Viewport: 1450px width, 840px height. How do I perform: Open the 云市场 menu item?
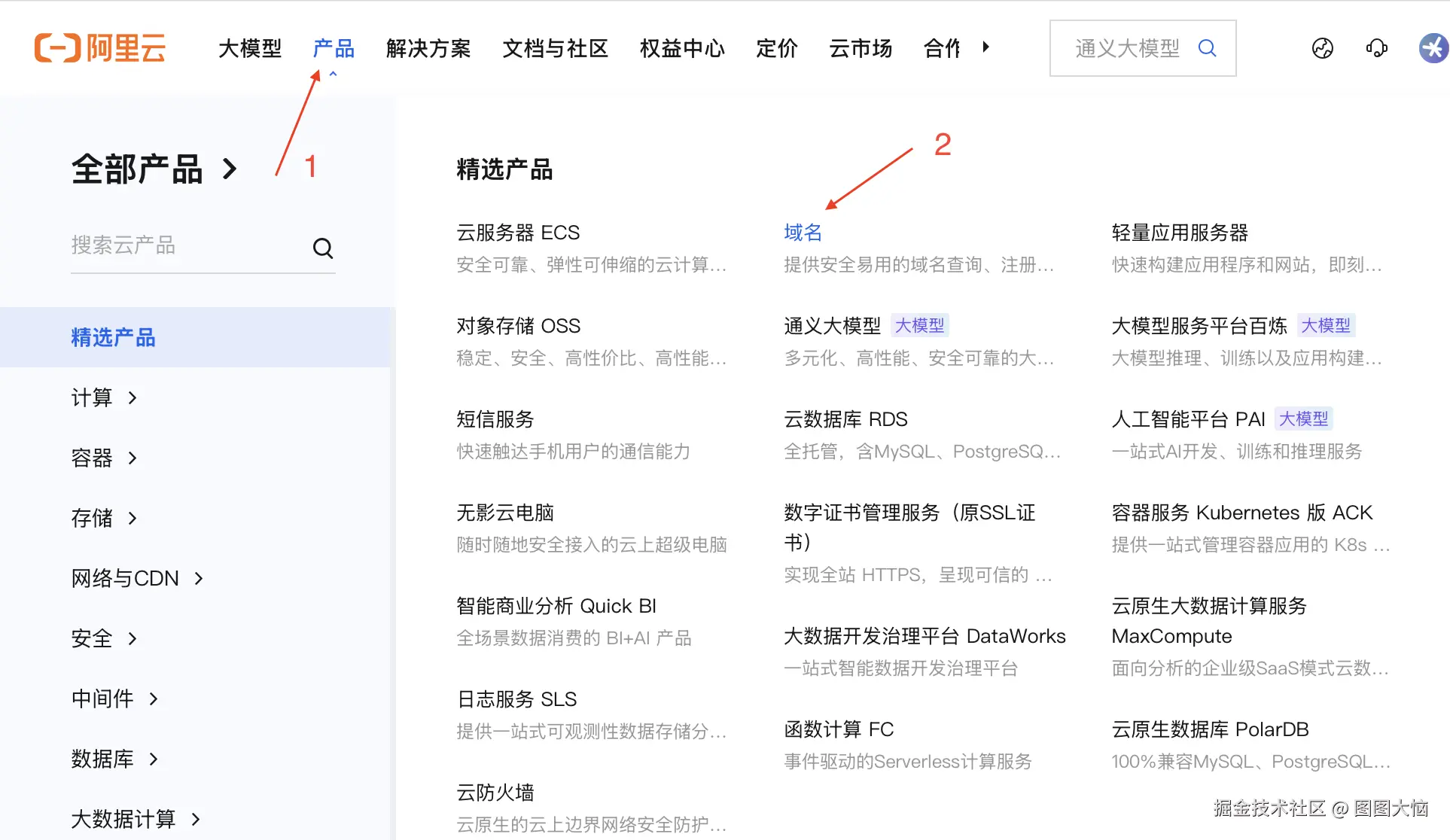(860, 48)
